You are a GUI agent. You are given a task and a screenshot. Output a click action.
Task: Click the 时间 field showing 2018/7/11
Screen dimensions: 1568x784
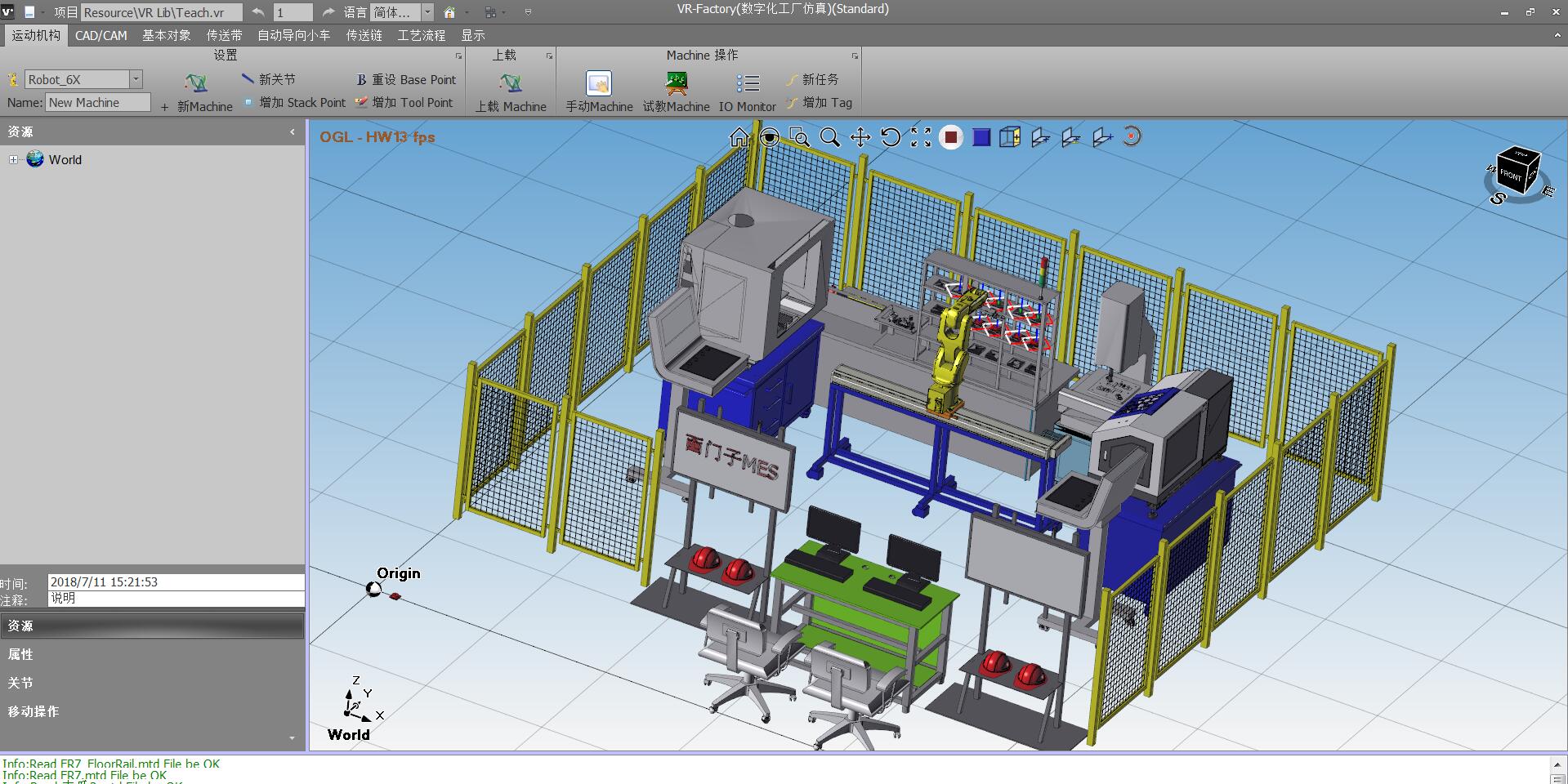[x=176, y=582]
